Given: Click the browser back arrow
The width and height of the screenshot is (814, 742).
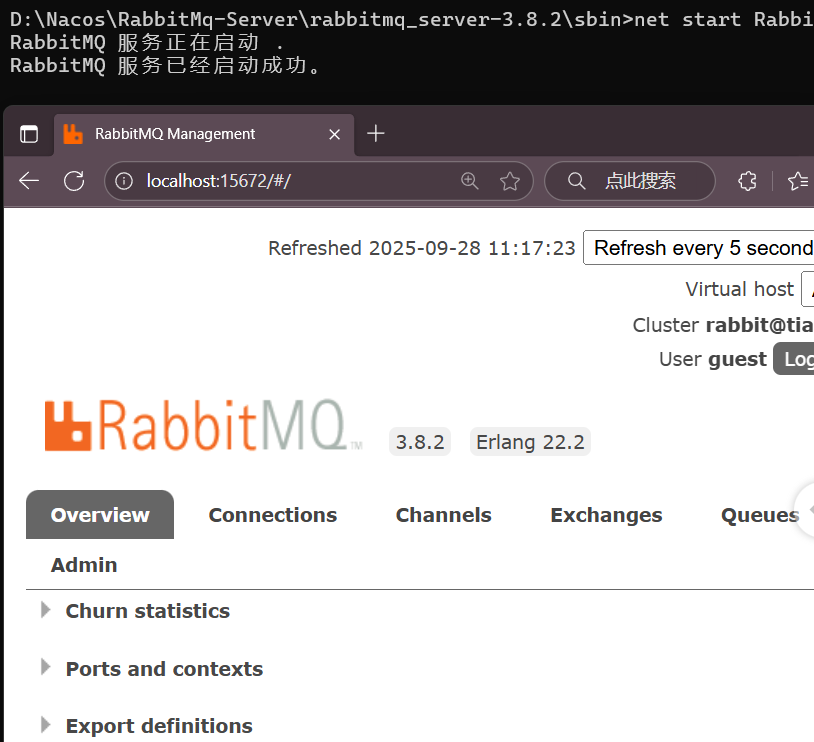Looking at the screenshot, I should 29,181.
